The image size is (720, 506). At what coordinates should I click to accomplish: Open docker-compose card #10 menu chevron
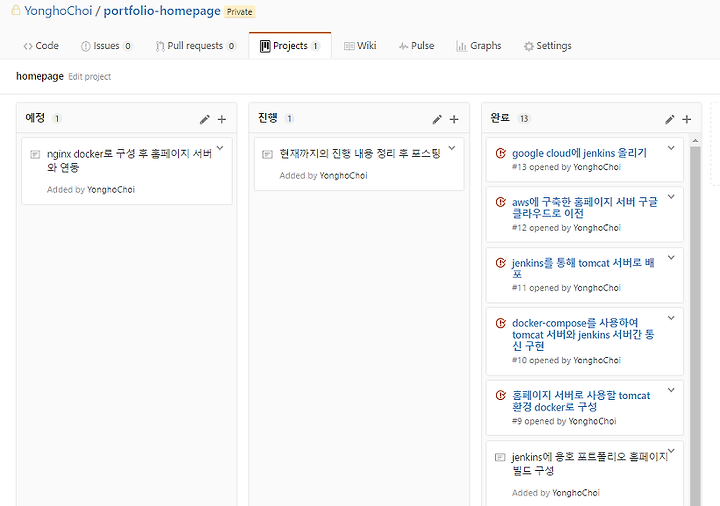pos(671,318)
